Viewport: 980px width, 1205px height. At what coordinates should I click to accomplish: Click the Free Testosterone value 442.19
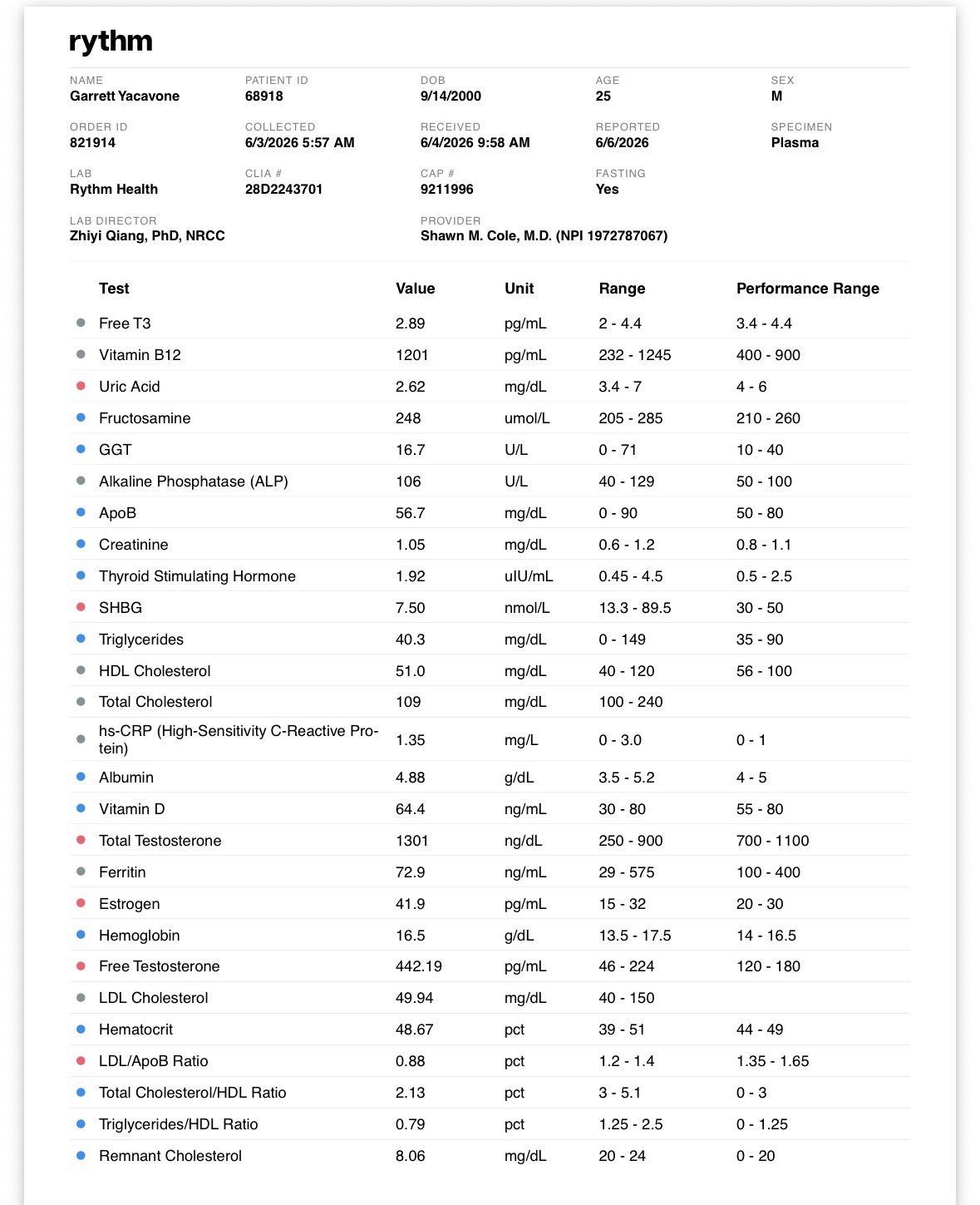[x=419, y=966]
